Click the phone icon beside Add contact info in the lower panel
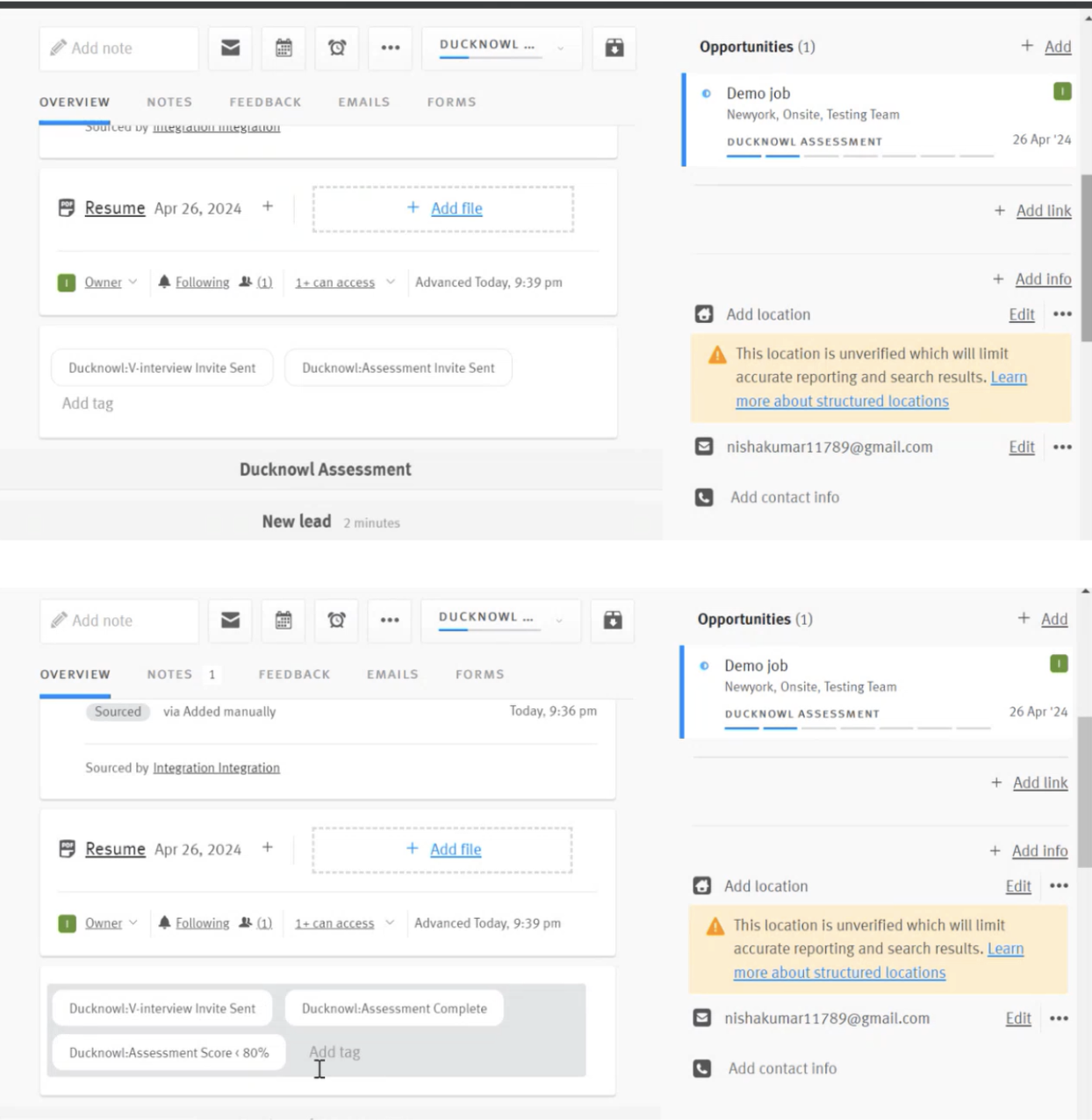 click(x=702, y=1068)
